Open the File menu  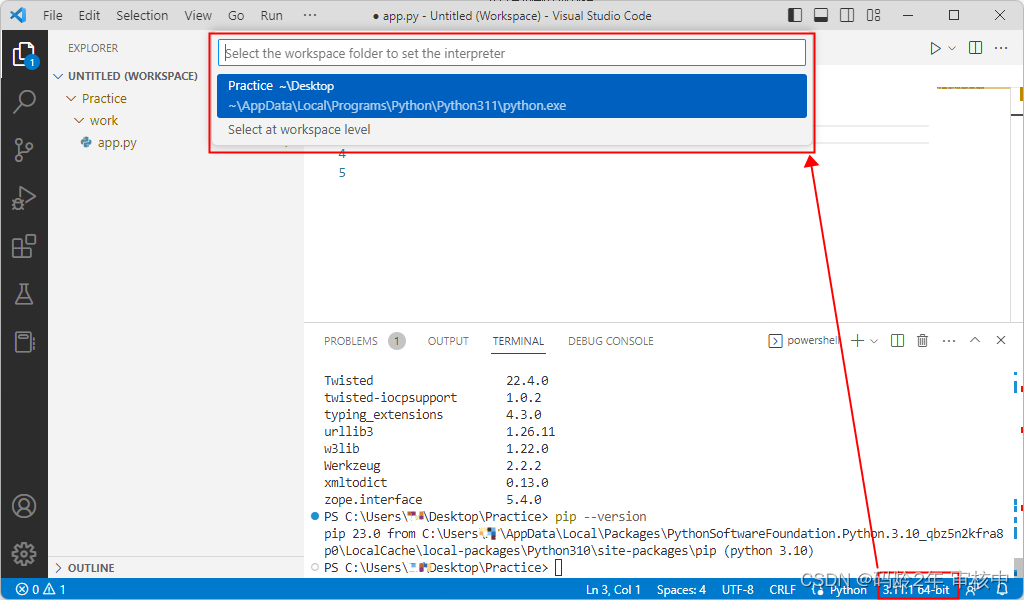52,15
